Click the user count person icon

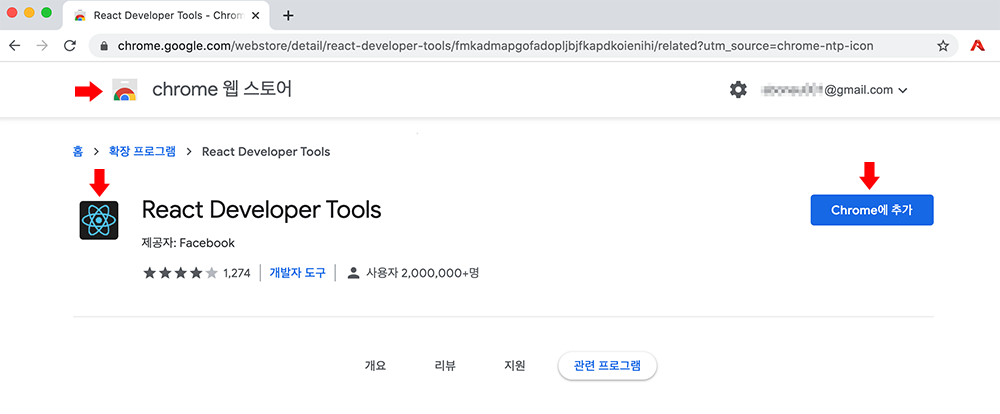point(353,274)
